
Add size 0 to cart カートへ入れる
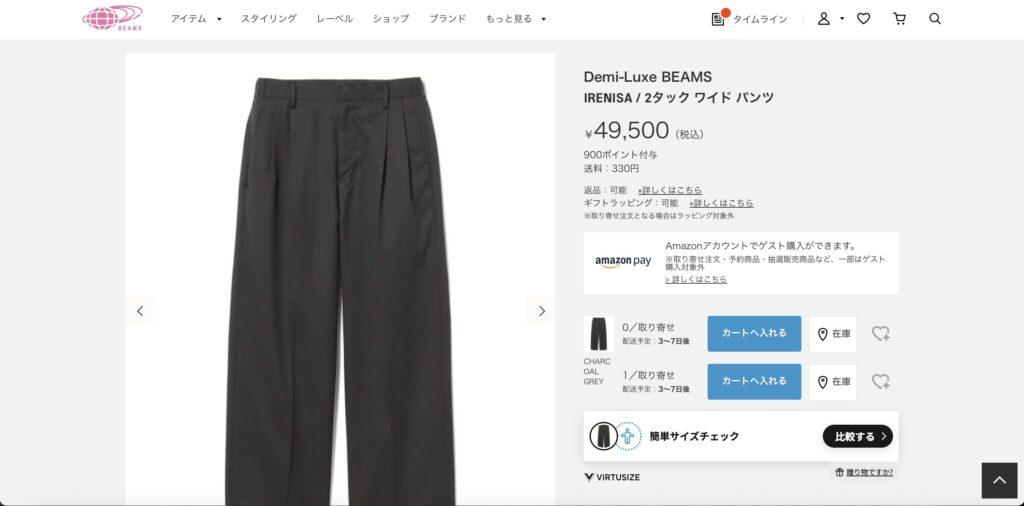(754, 334)
